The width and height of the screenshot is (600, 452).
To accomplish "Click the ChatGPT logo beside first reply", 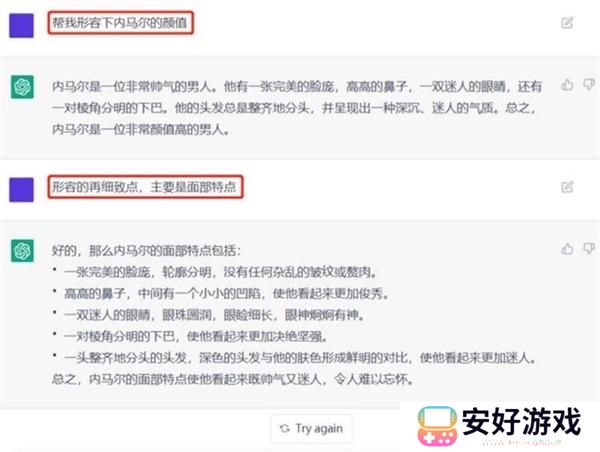I will point(22,87).
